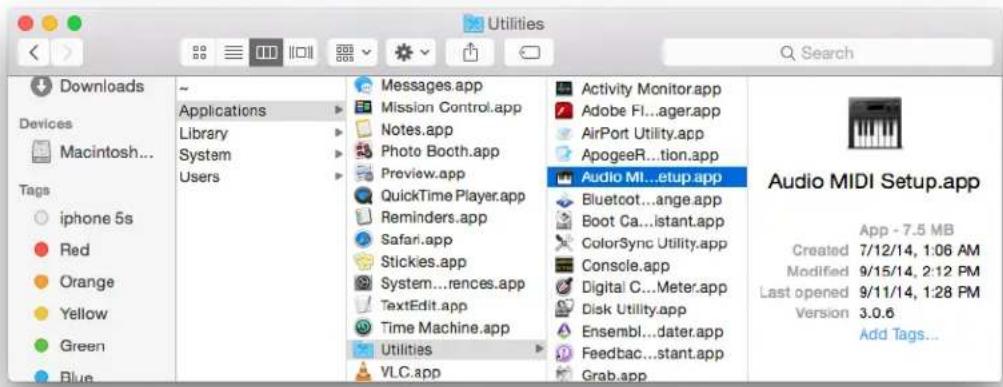Screen dimensions: 1003x387
Task: Click the piano keyboard preview thumbnail
Action: 874,123
